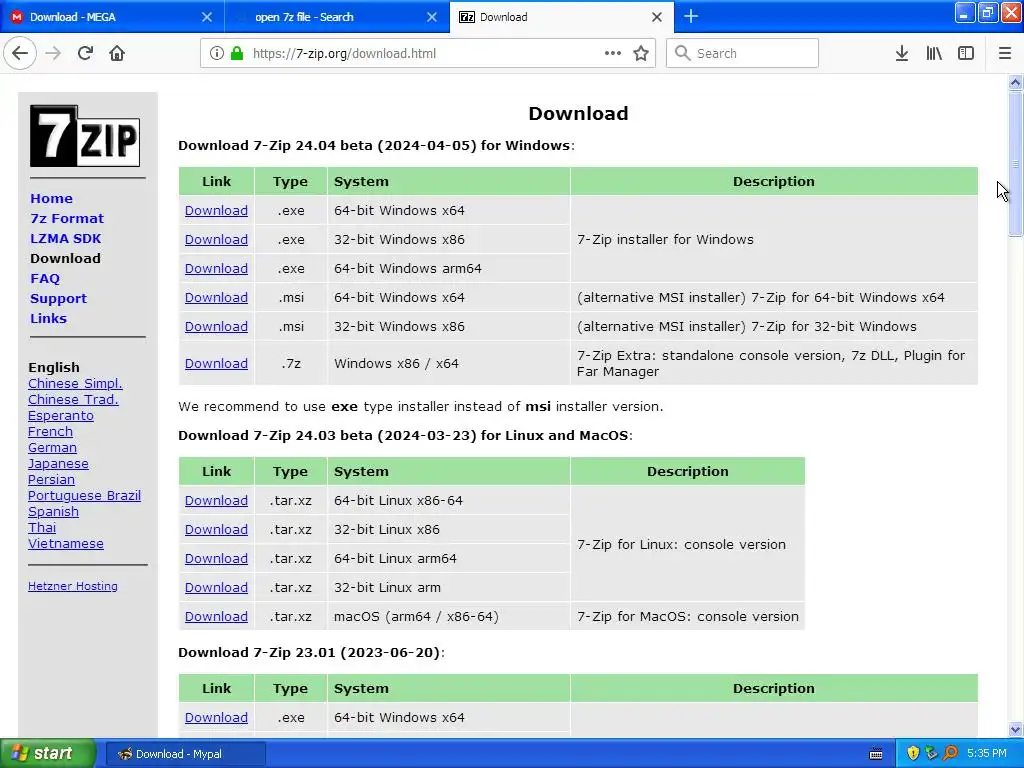Show site information icon in address bar
Screen dimensions: 1024x768
click(x=217, y=54)
